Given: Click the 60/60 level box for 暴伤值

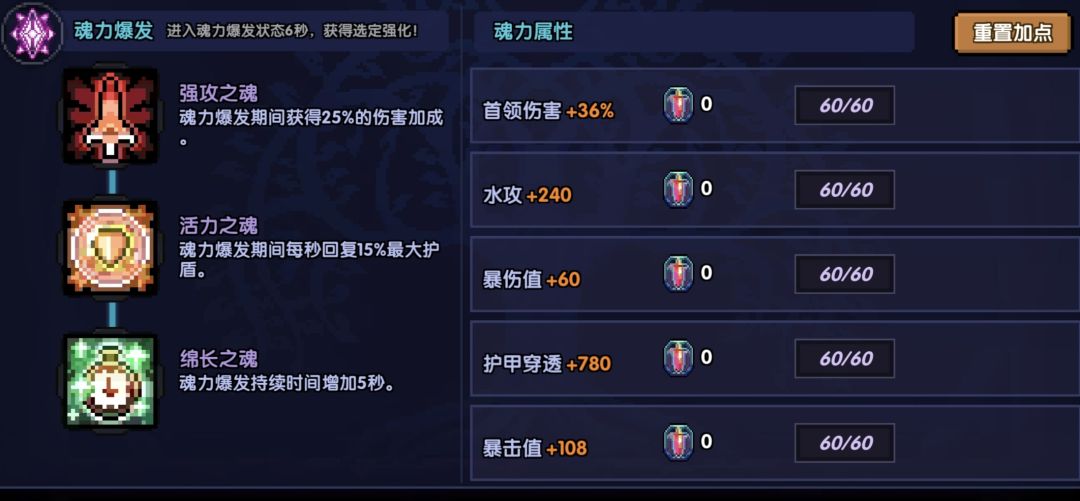Looking at the screenshot, I should 845,274.
